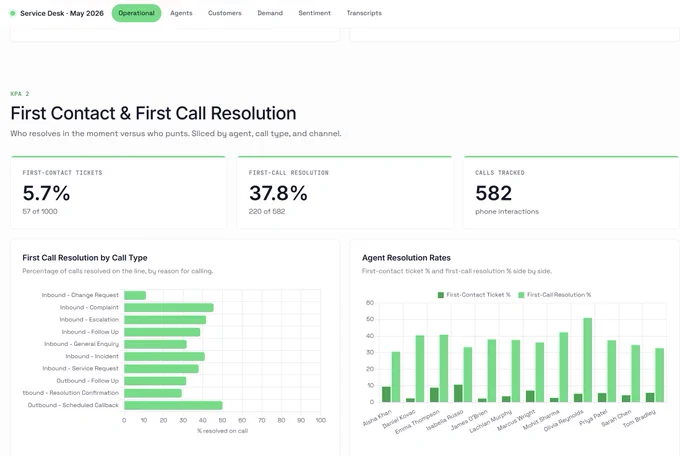Click the '% resolved on call' axis title
Viewport: 680px width, 456px height.
click(x=222, y=431)
